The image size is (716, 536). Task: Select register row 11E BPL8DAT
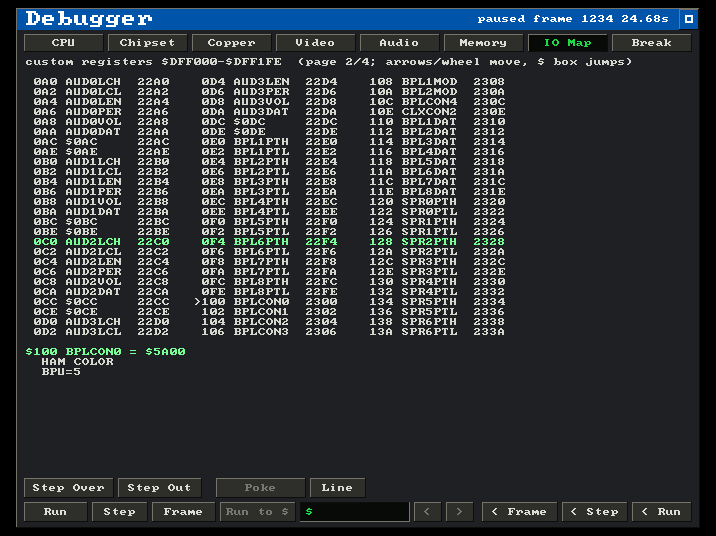pos(437,192)
